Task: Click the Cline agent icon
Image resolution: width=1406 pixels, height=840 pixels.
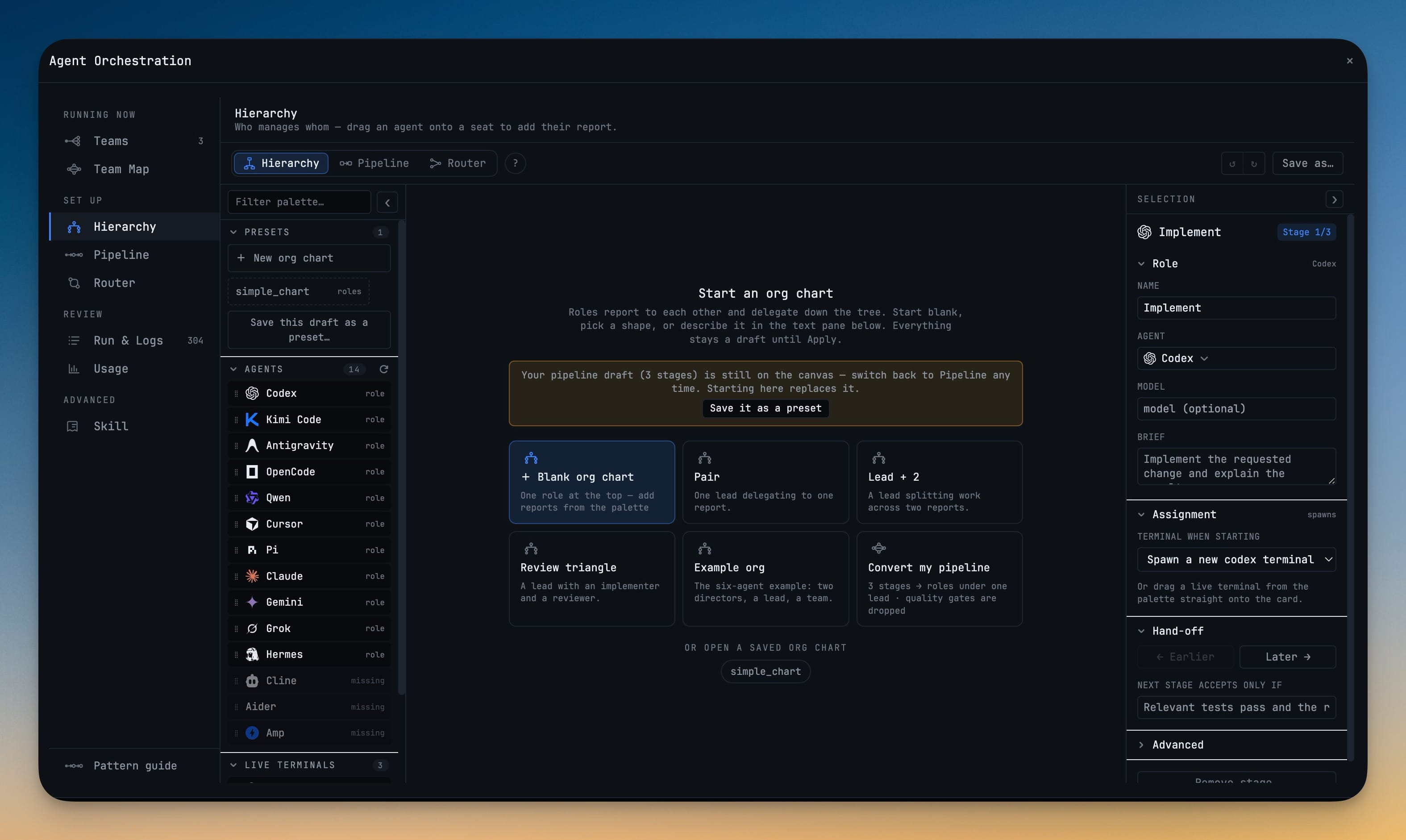Action: click(252, 681)
